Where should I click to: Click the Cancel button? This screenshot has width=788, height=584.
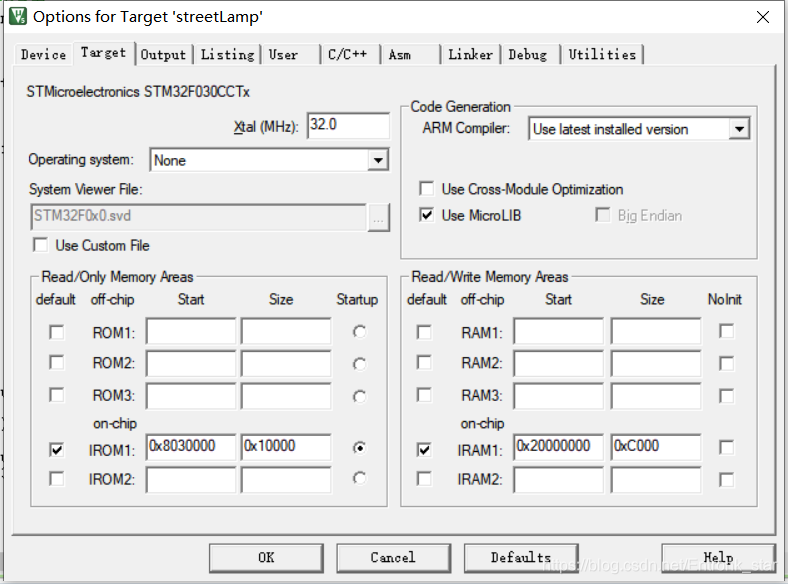pyautogui.click(x=393, y=558)
